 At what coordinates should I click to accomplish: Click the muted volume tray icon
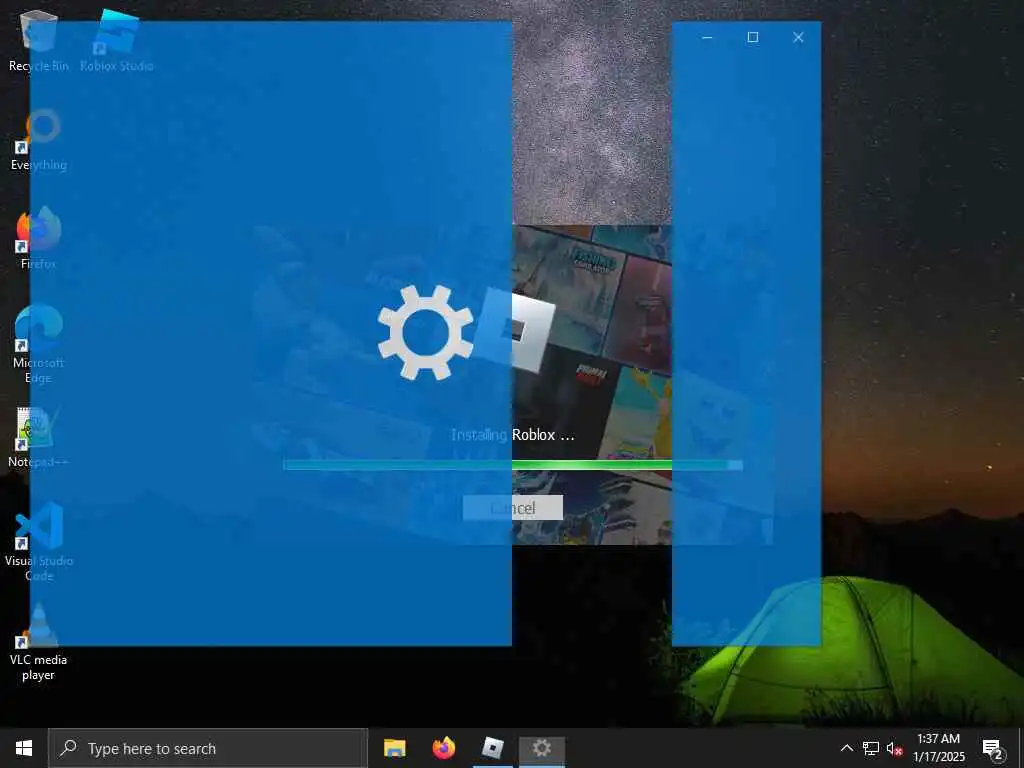pos(894,748)
